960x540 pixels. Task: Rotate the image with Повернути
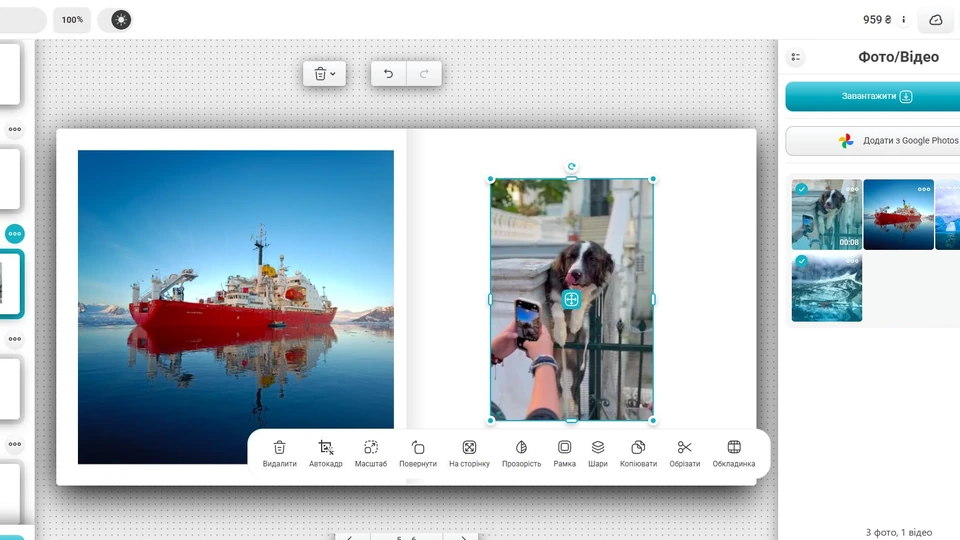(418, 454)
